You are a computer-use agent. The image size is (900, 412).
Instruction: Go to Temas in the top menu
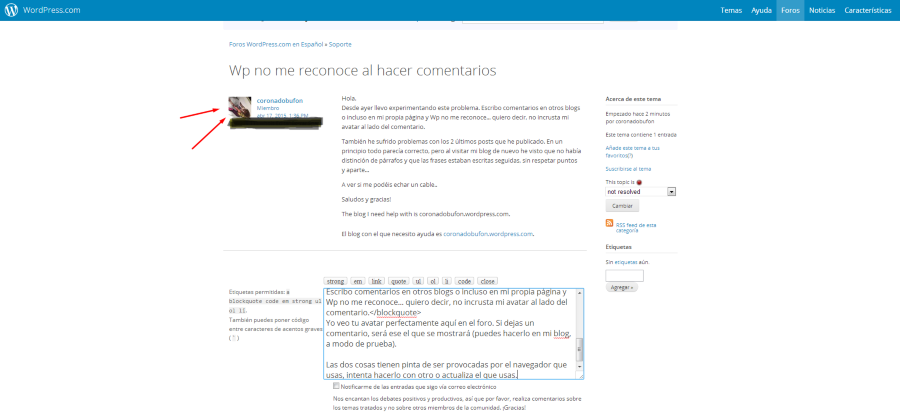[x=731, y=10]
